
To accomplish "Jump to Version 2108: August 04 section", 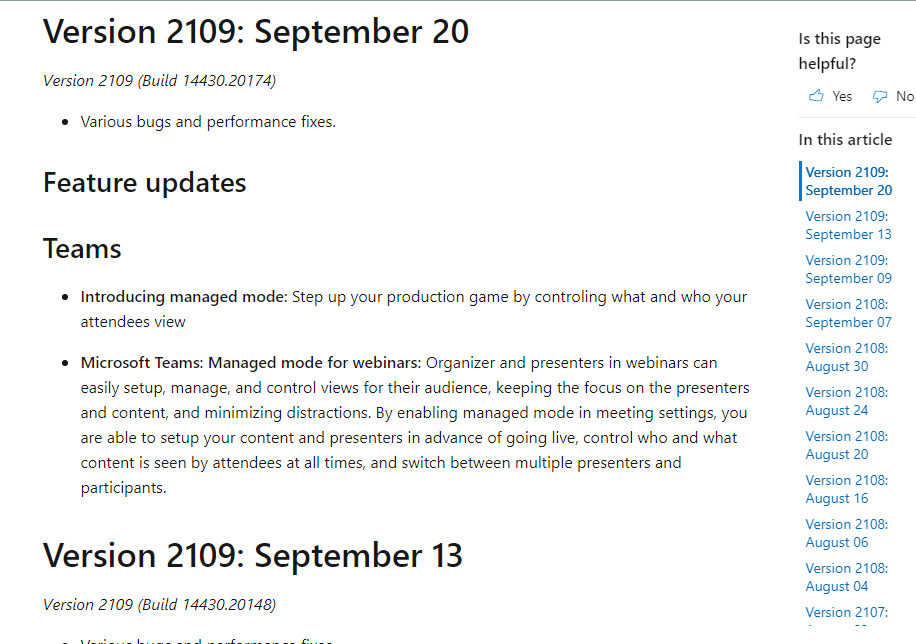I will tap(845, 577).
